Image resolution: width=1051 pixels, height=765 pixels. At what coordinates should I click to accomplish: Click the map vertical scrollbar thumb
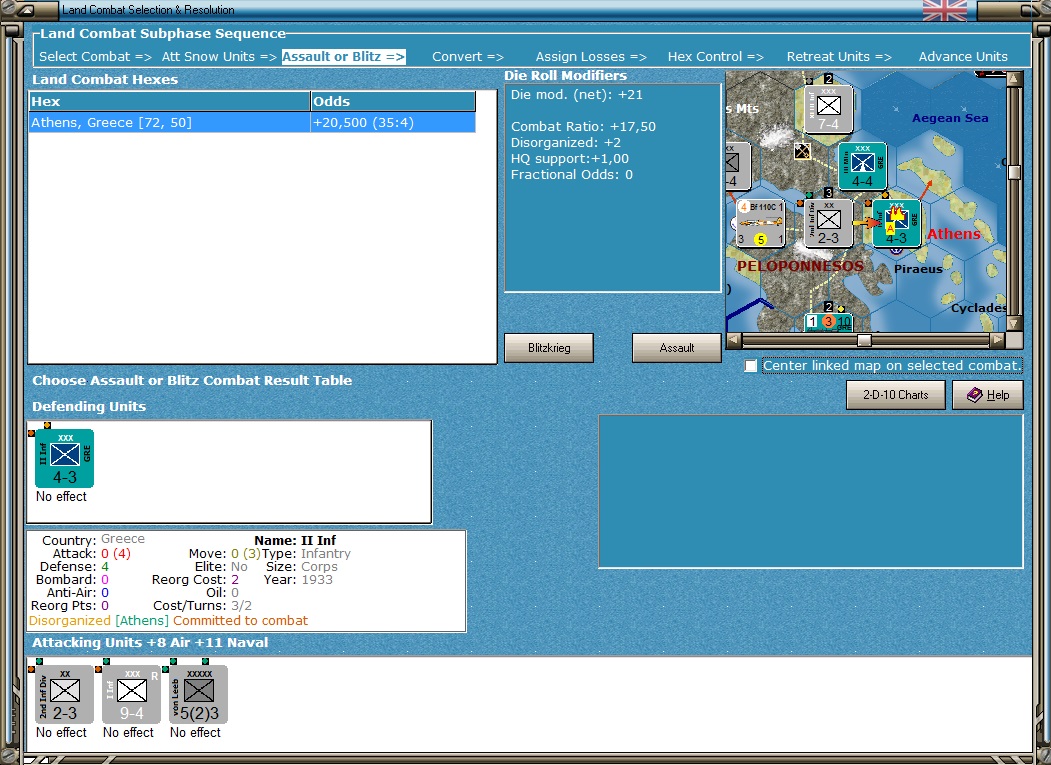[1014, 172]
